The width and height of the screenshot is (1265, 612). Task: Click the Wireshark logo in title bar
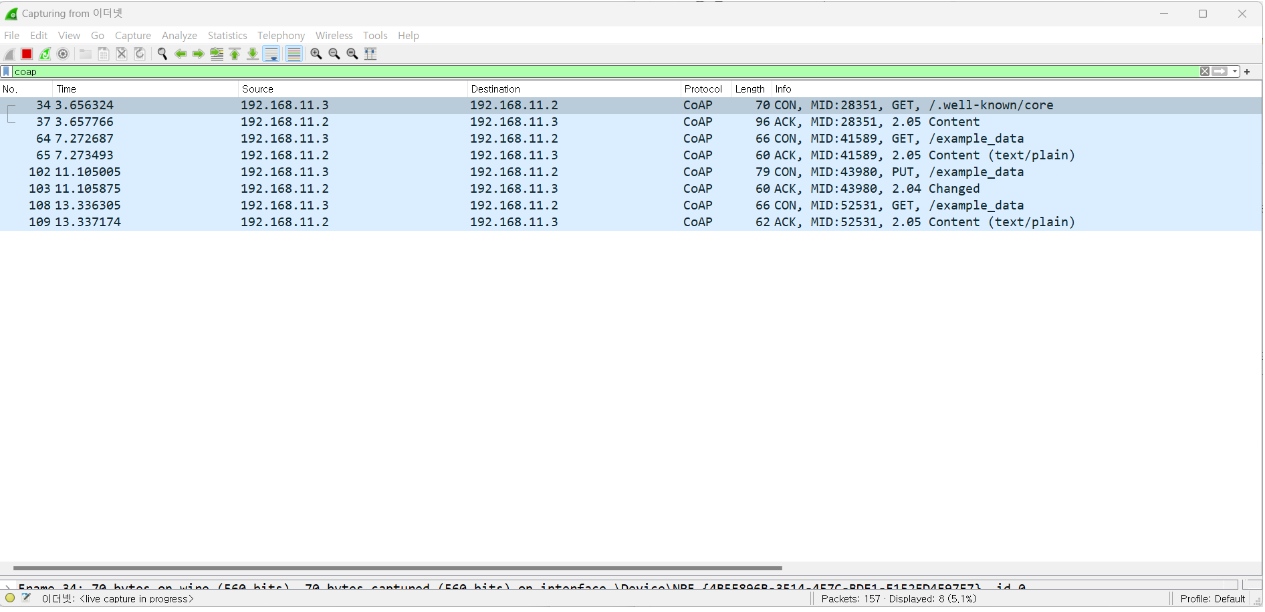[x=11, y=13]
